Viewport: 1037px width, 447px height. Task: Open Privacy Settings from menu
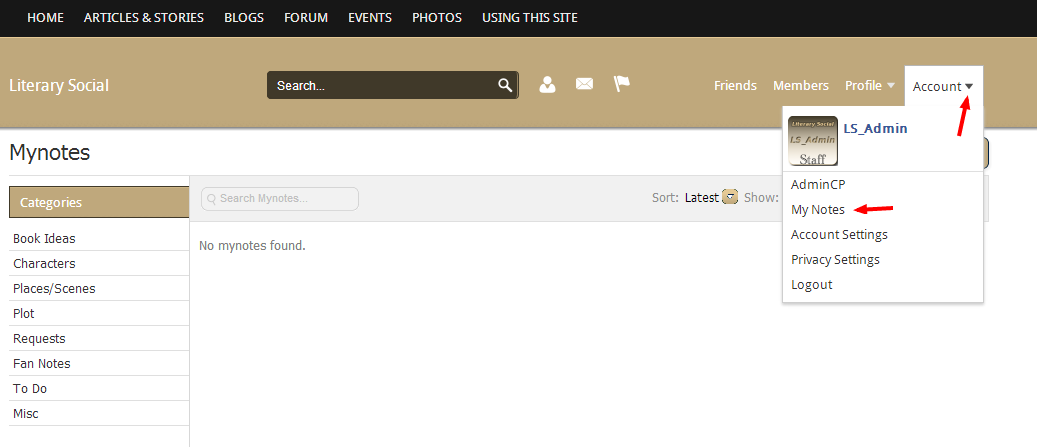835,260
